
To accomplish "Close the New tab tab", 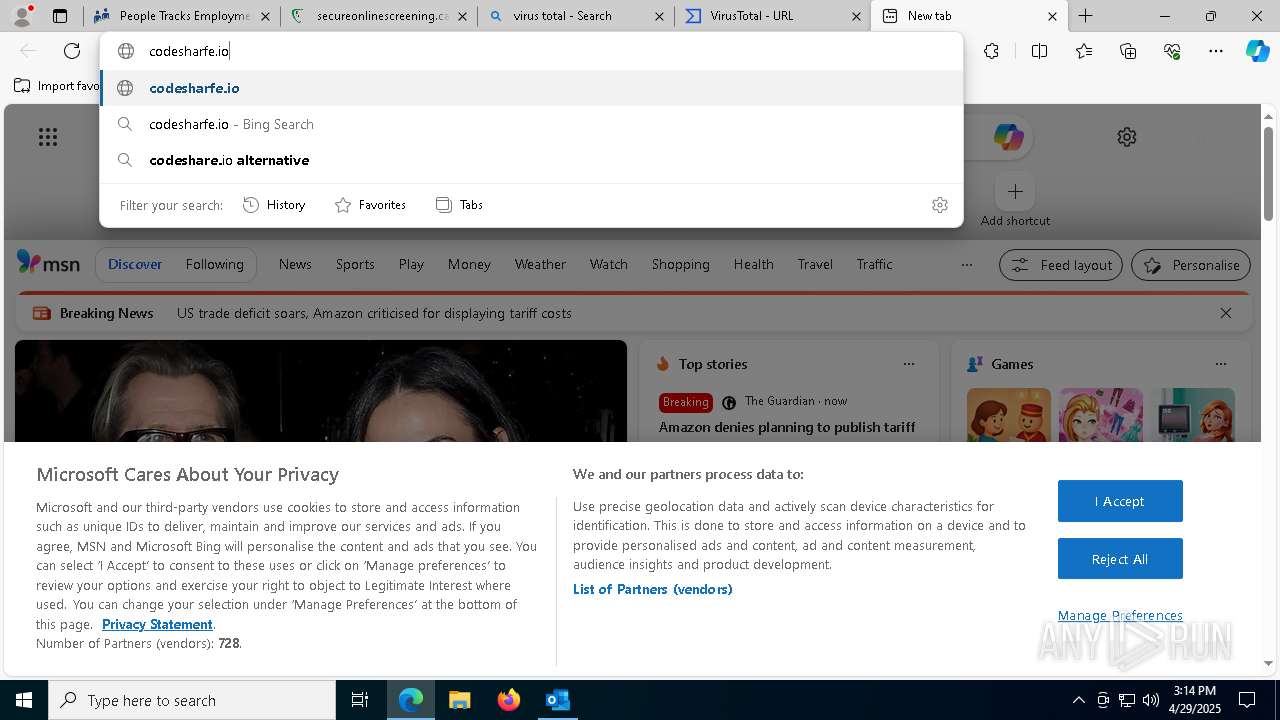I will tap(1052, 16).
